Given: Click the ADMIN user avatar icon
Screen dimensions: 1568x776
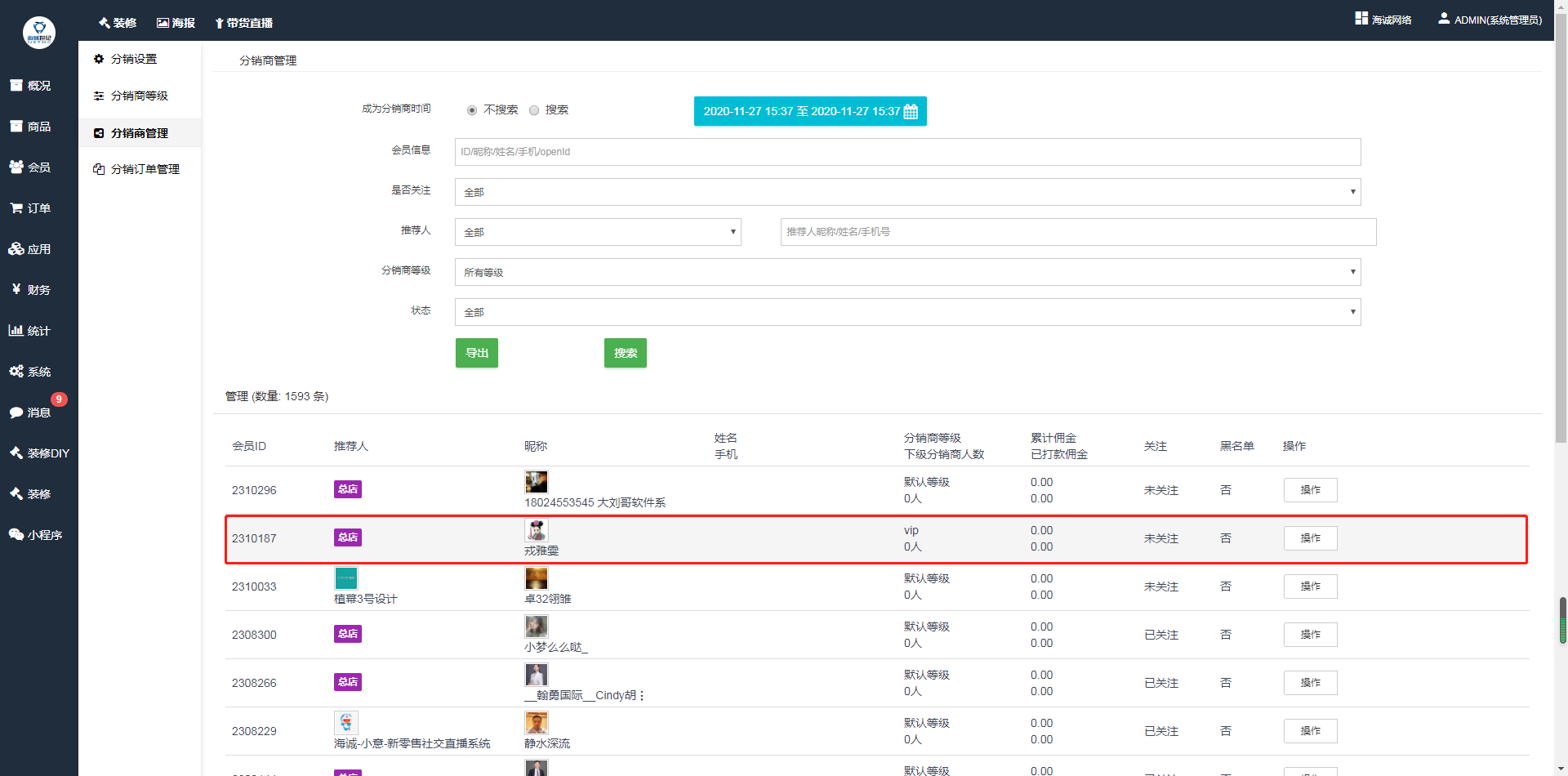Looking at the screenshot, I should click(1444, 18).
